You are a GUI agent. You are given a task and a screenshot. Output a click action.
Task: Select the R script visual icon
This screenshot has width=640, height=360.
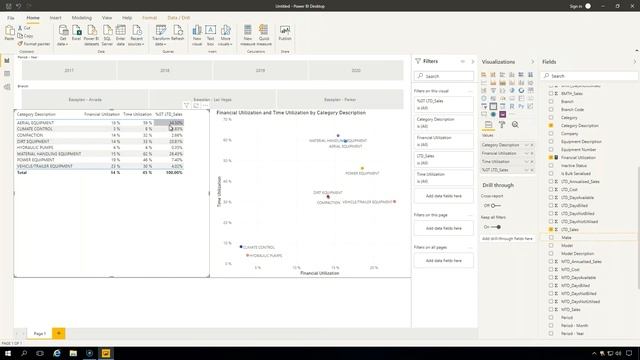tap(512, 106)
